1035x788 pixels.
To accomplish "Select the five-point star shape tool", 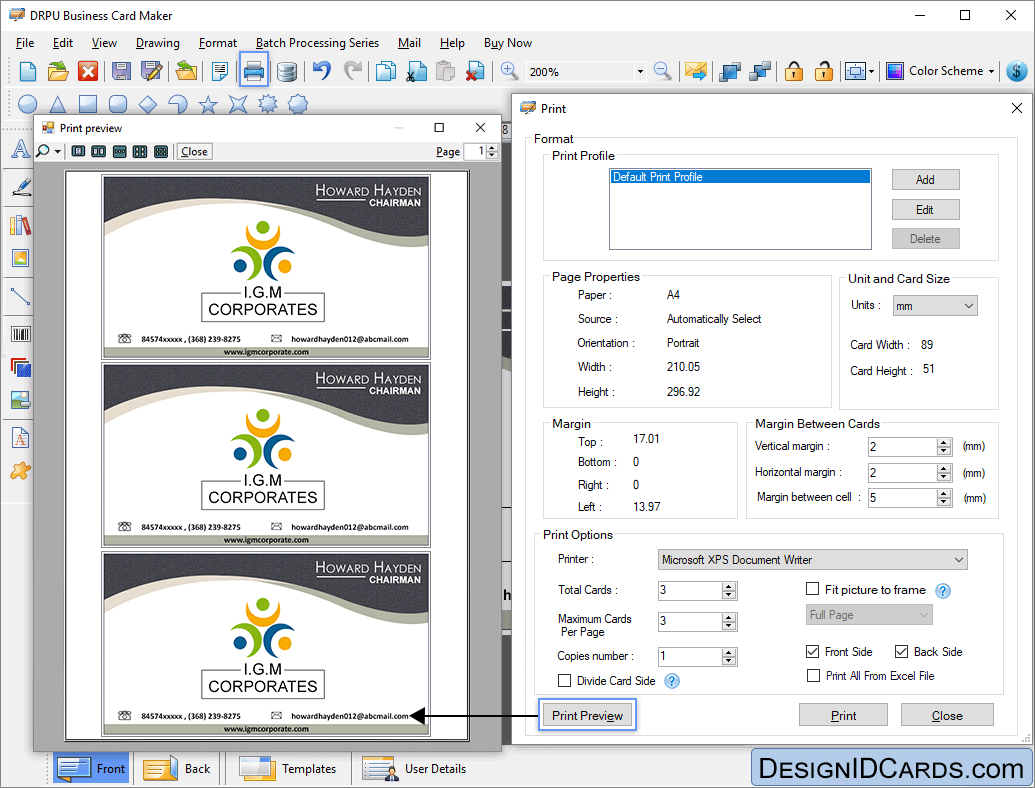I will pyautogui.click(x=208, y=104).
